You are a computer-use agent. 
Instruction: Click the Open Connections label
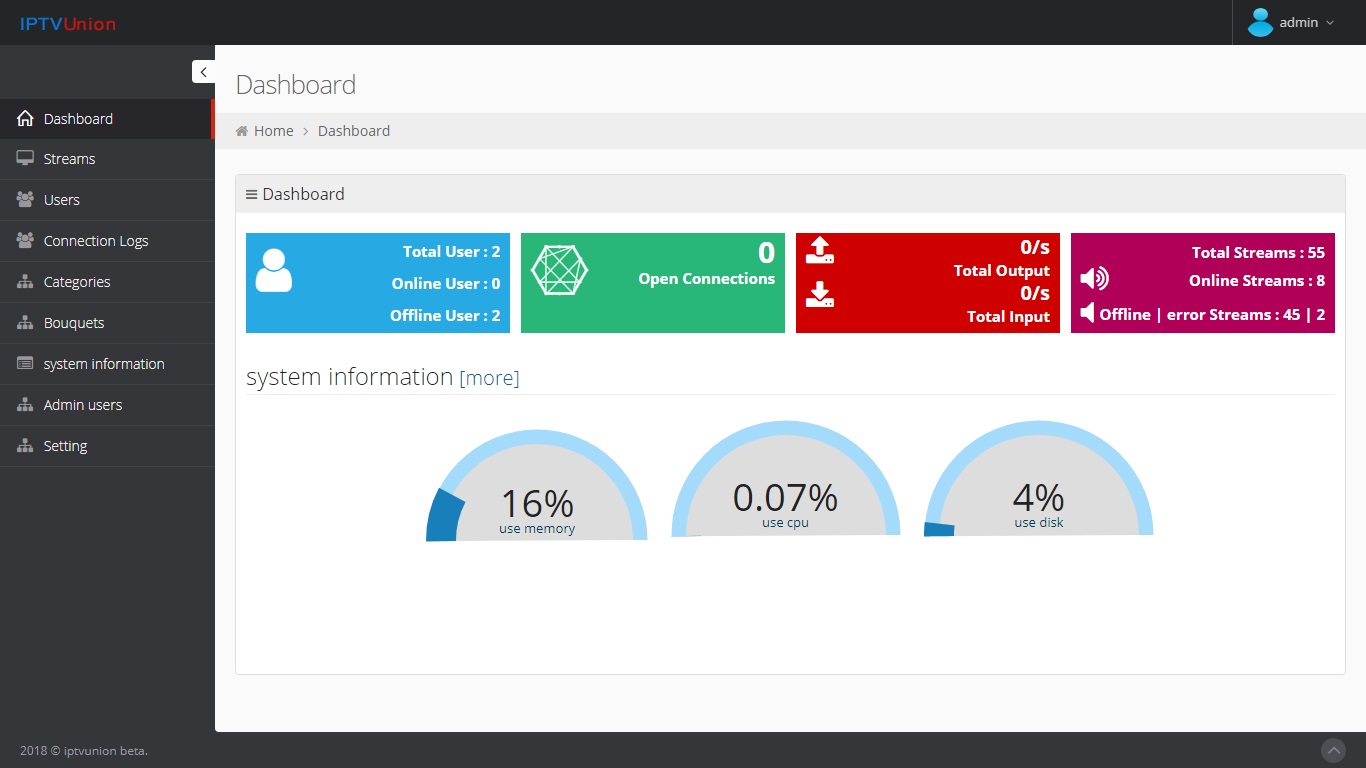click(707, 279)
